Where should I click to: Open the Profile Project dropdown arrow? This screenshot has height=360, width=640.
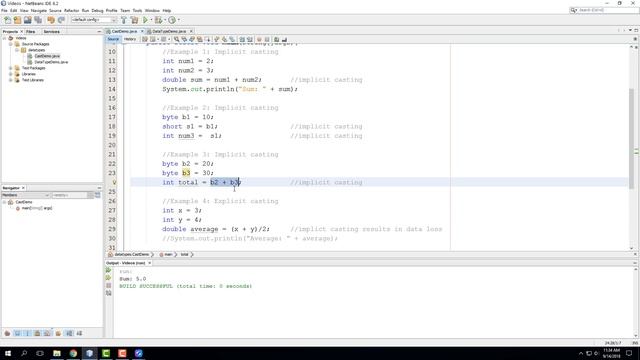coord(178,20)
